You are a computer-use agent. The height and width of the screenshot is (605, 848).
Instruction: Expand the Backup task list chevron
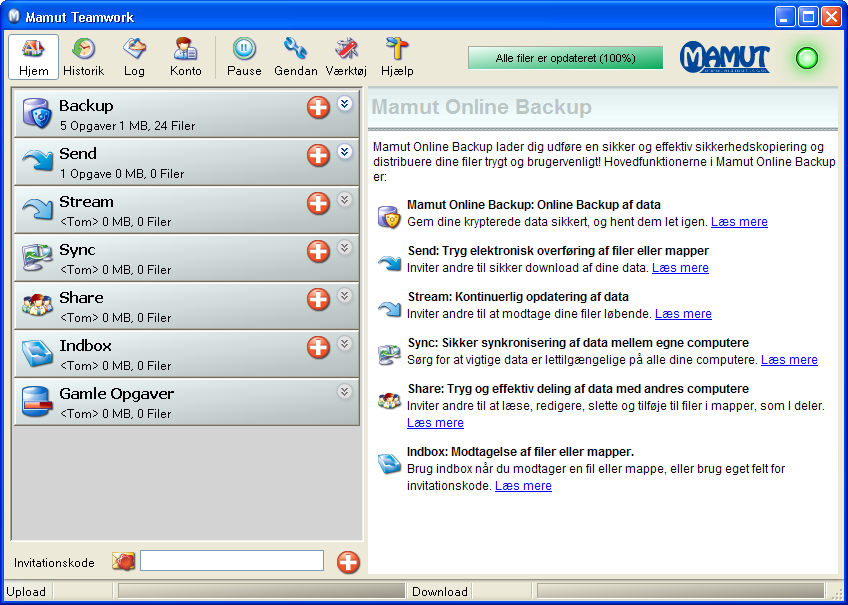coord(345,103)
